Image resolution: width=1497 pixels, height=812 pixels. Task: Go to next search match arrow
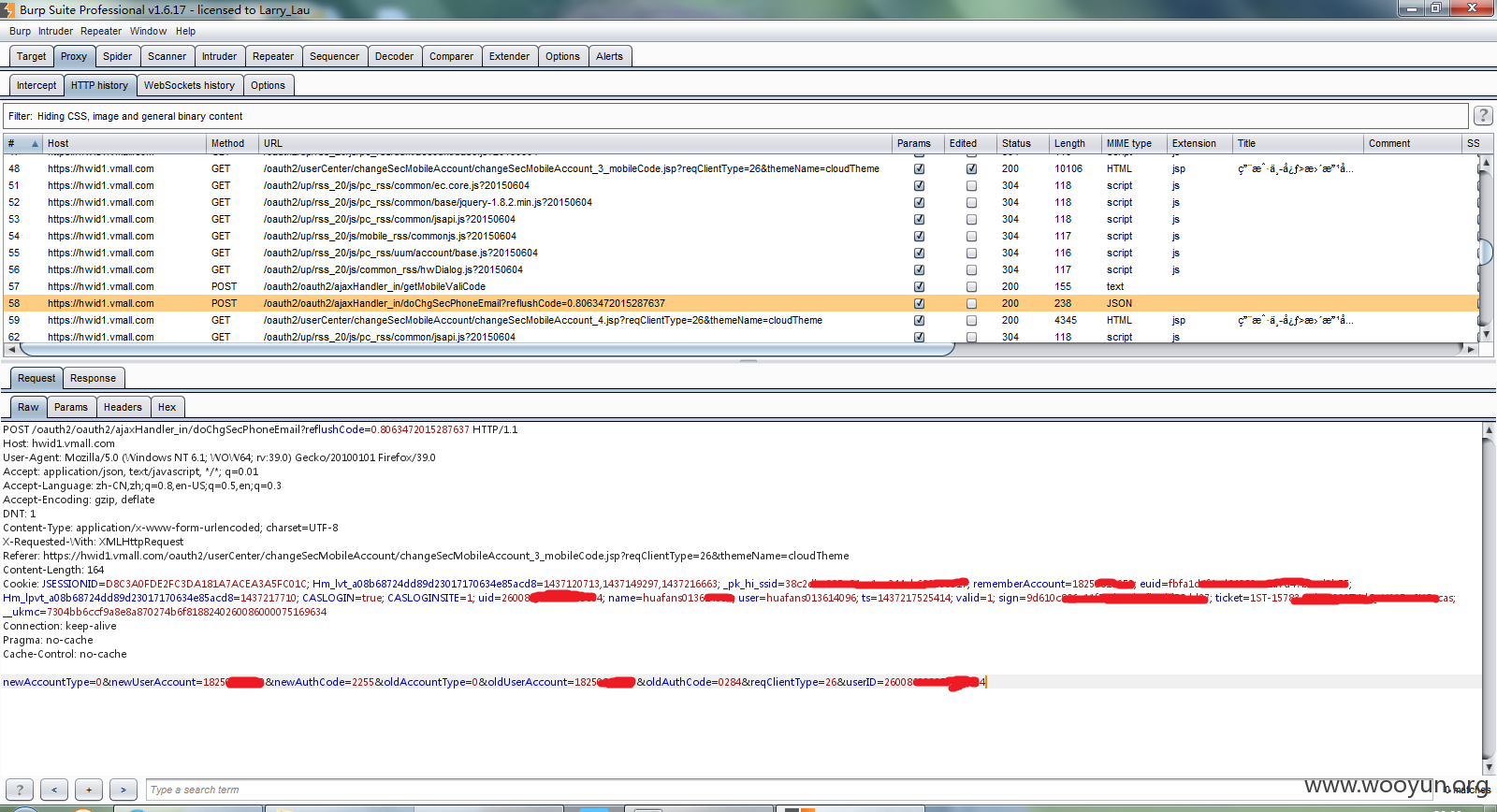[x=124, y=790]
